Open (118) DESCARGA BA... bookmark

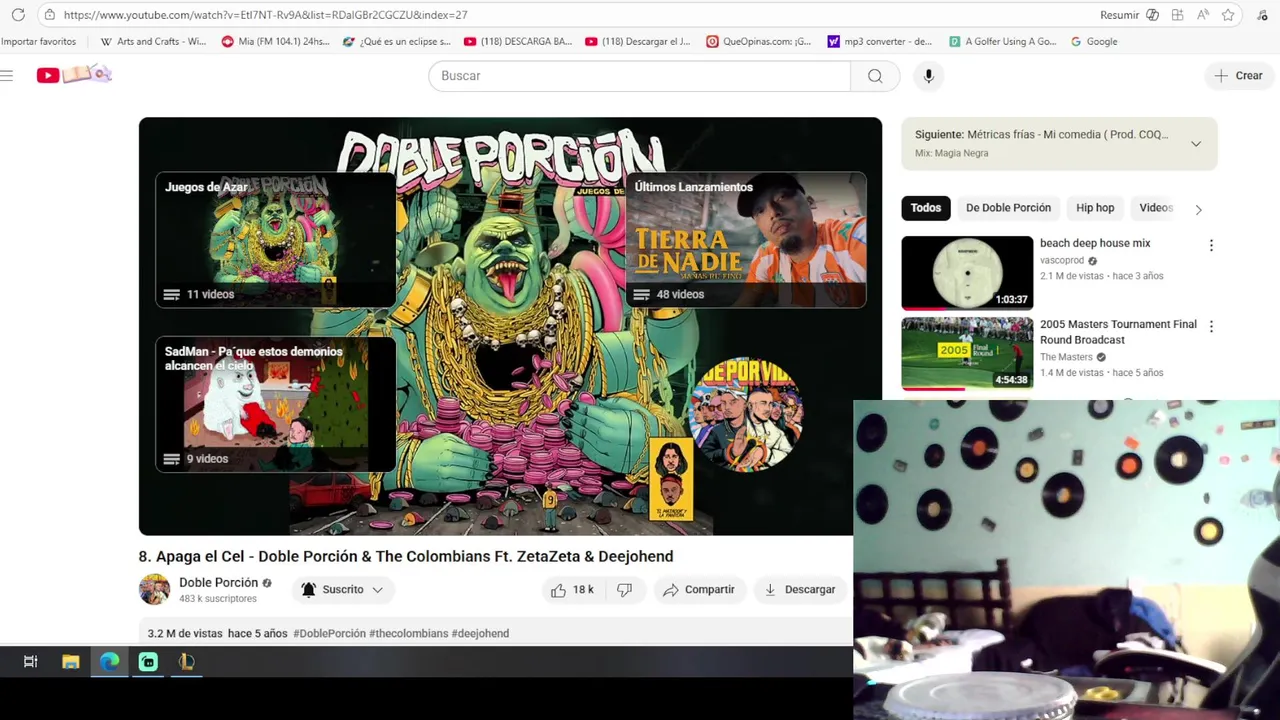[518, 42]
